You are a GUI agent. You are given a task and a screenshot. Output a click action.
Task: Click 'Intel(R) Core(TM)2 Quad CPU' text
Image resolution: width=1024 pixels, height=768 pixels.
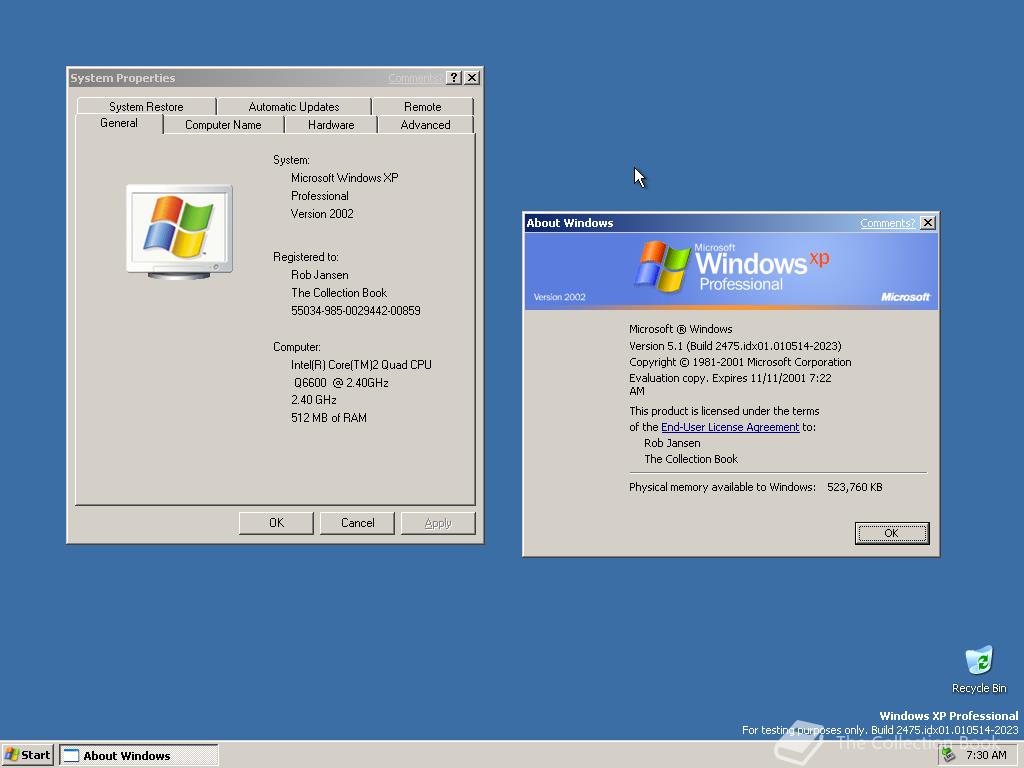pos(361,365)
